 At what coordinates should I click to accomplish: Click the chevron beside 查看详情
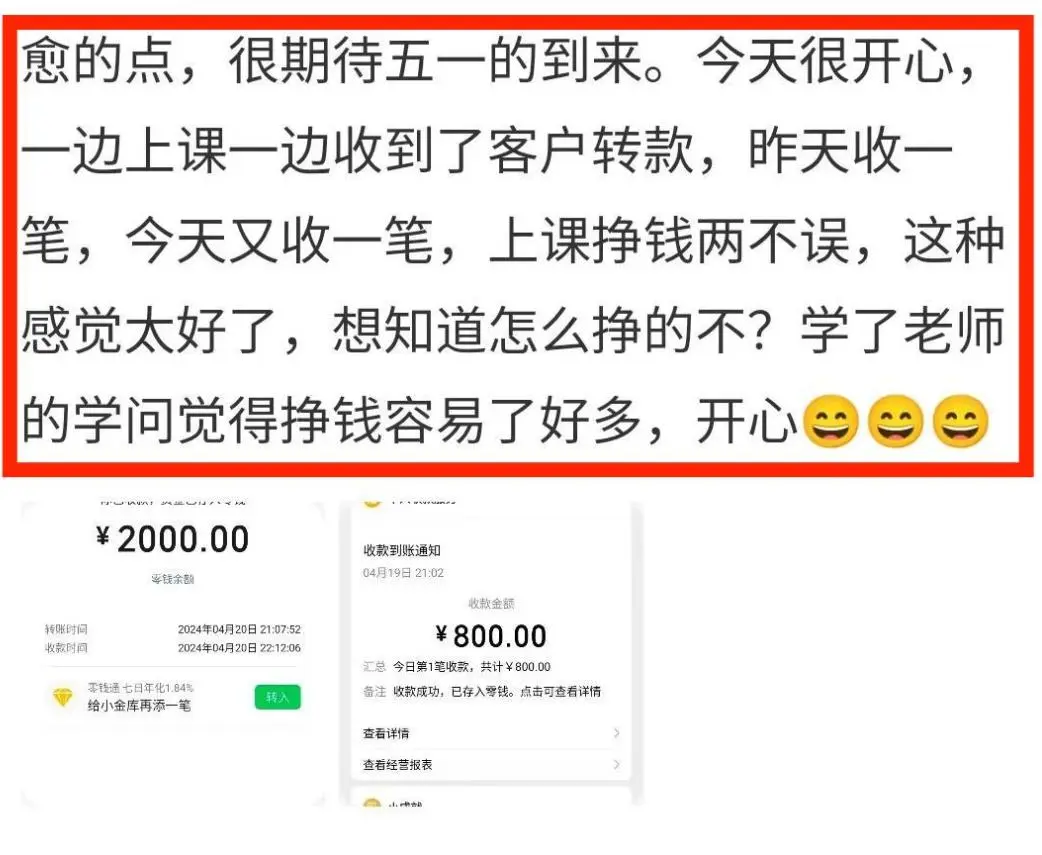[x=617, y=733]
